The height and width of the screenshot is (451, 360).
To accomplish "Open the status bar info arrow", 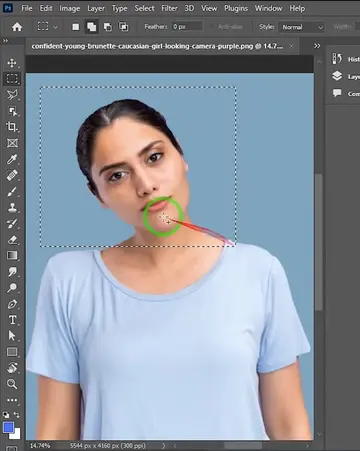I will tap(163, 446).
